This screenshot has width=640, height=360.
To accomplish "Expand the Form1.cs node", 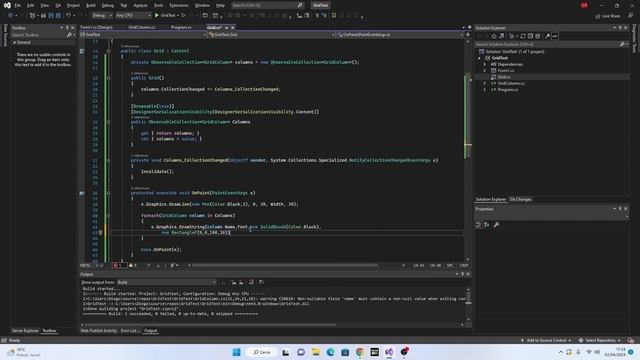I will tap(485, 71).
